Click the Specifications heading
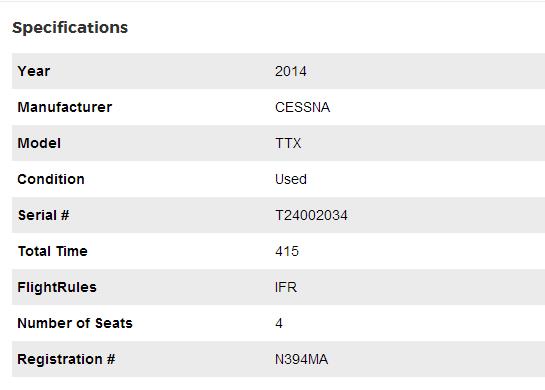Viewport: 545px width, 390px height. click(70, 28)
